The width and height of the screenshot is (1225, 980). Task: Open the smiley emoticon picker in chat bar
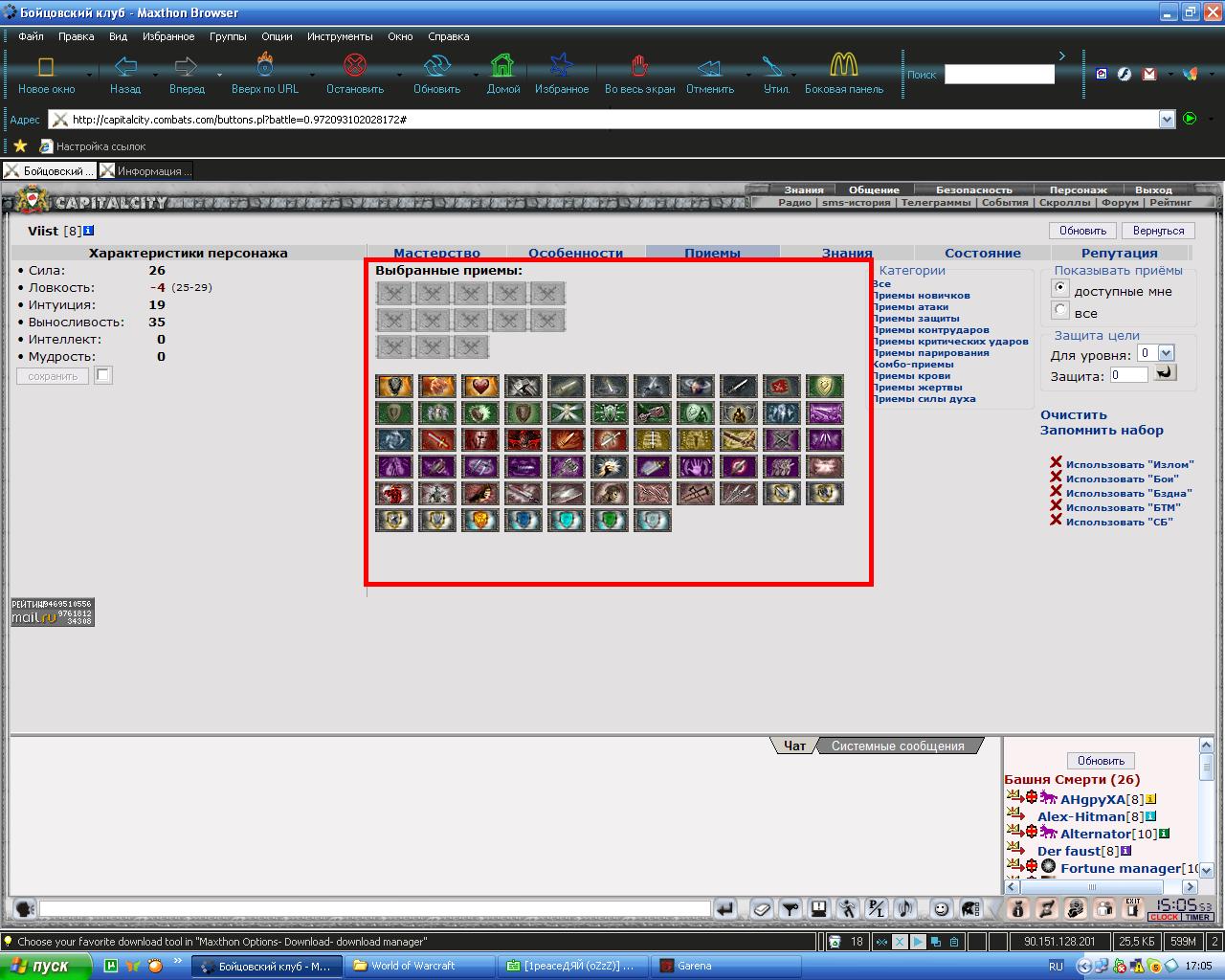tap(941, 908)
